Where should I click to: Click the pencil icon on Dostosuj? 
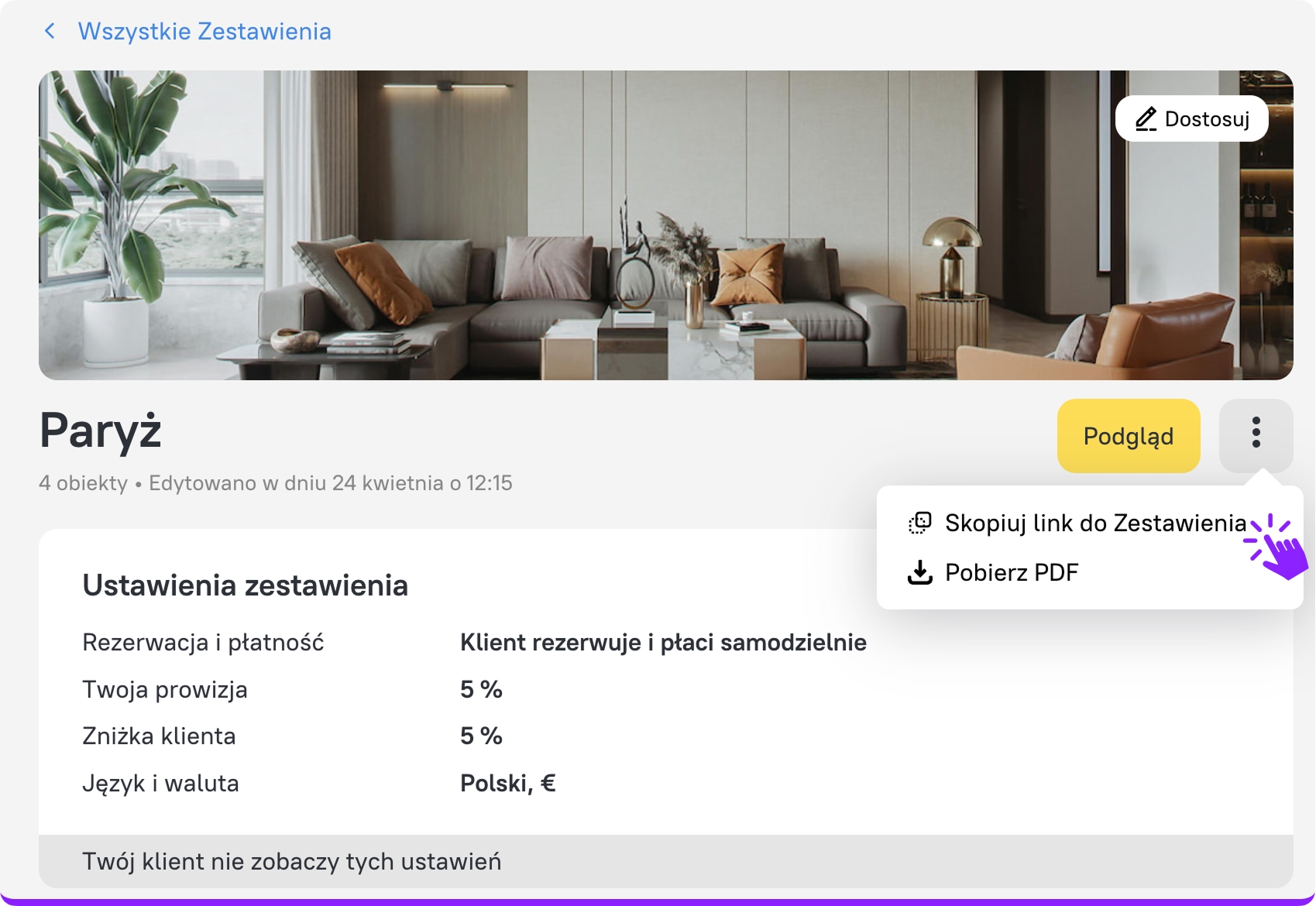1146,119
